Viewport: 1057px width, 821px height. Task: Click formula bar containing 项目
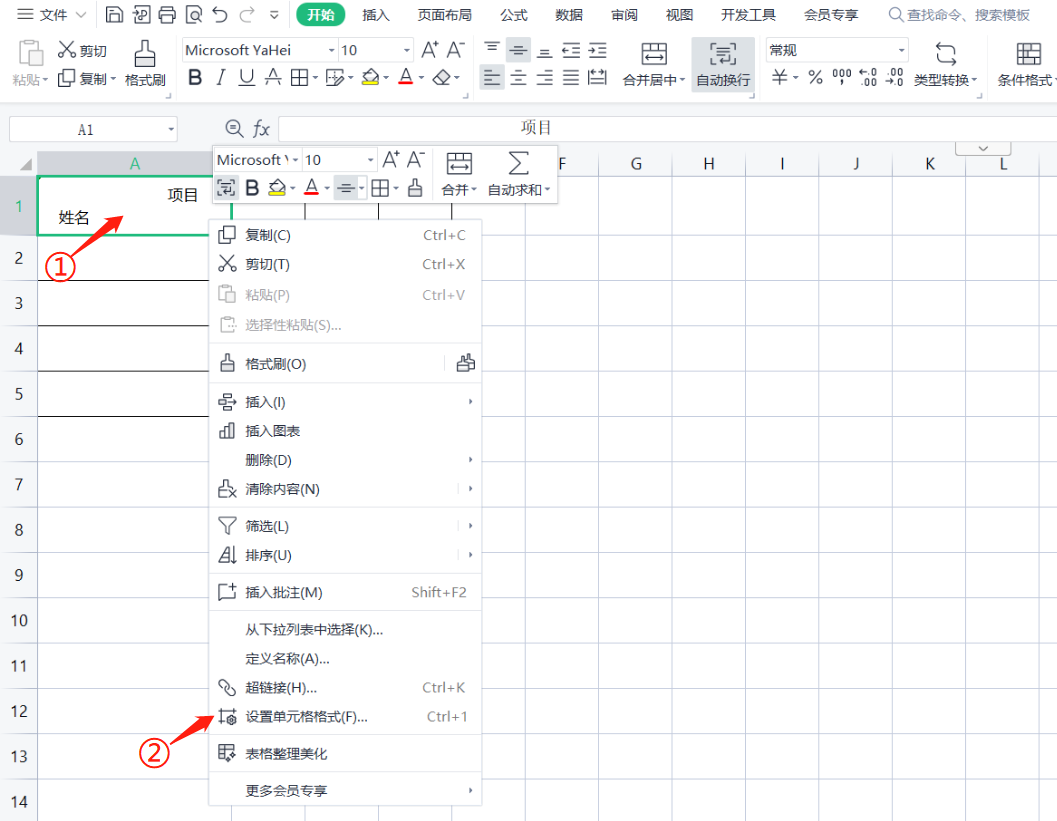click(667, 128)
